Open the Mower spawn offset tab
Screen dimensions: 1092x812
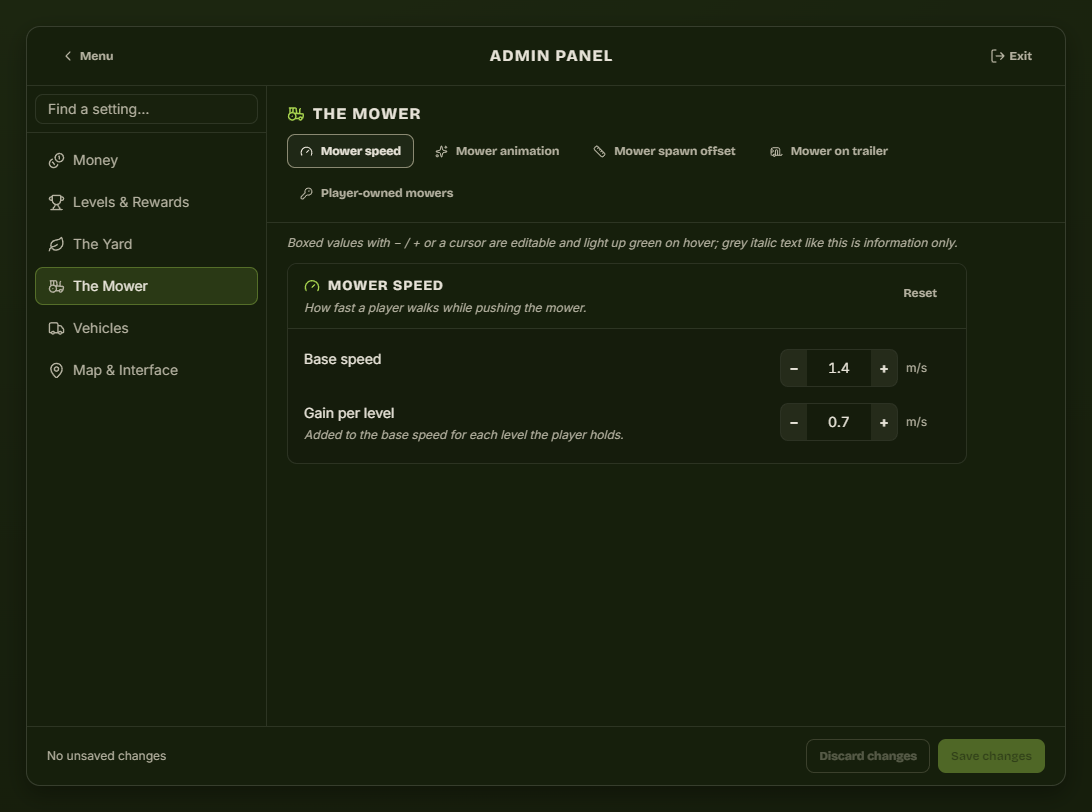[664, 151]
